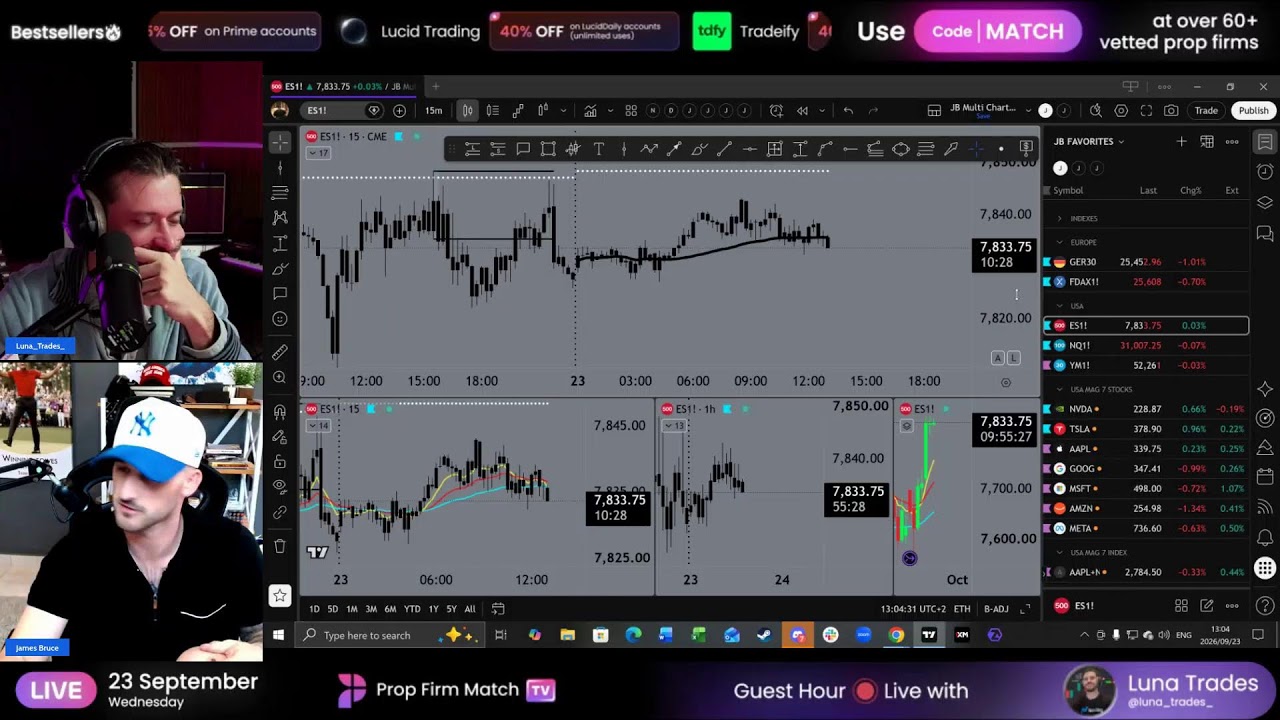The height and width of the screenshot is (720, 1280).
Task: Click the trash icon to remove drawings
Action: [280, 546]
